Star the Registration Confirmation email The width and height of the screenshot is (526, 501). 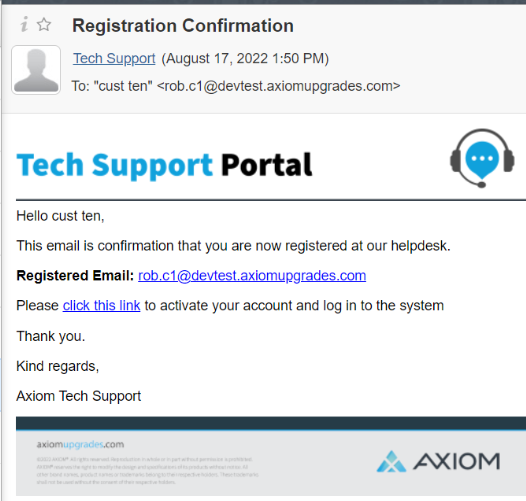click(44, 25)
